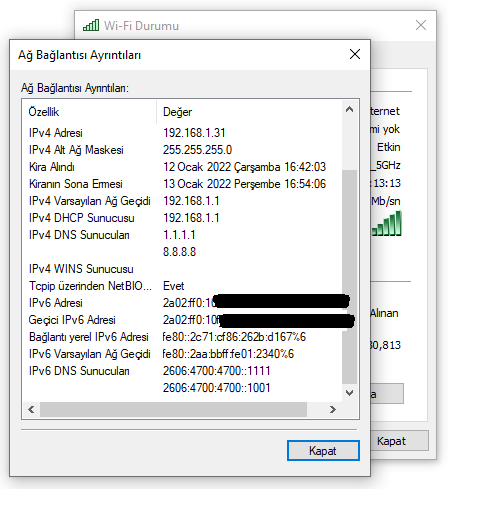Viewport: 487px width, 521px height.
Task: Select the Kira Alındı row
Action: (x=182, y=167)
